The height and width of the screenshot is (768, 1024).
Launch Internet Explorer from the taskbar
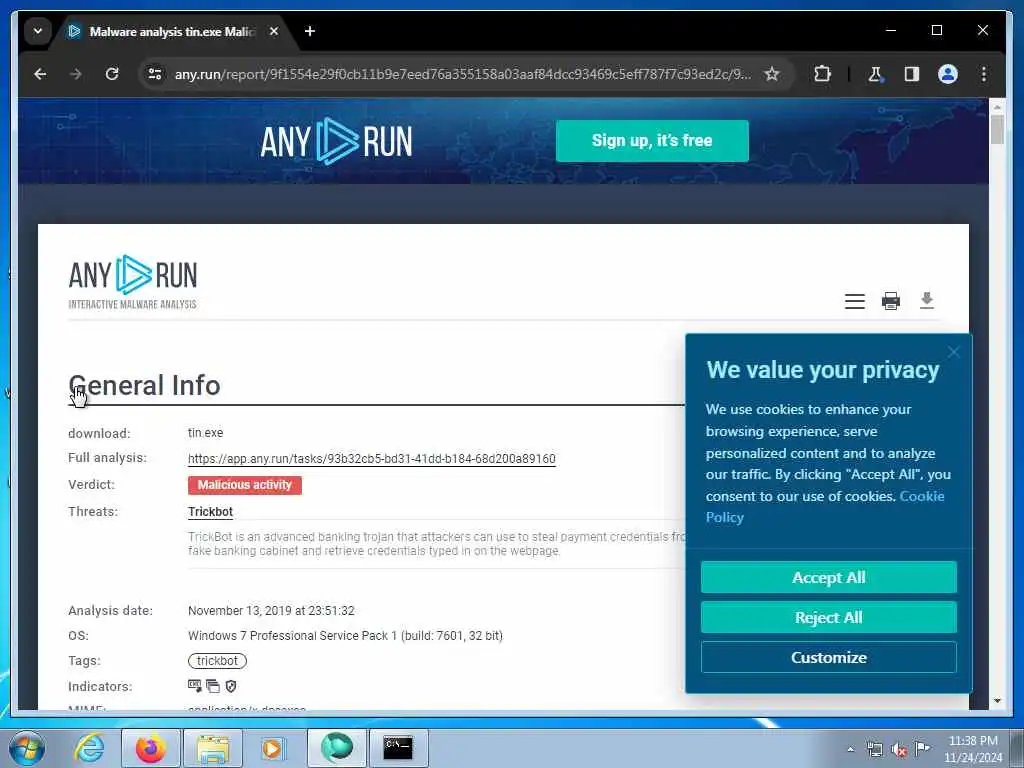coord(89,748)
